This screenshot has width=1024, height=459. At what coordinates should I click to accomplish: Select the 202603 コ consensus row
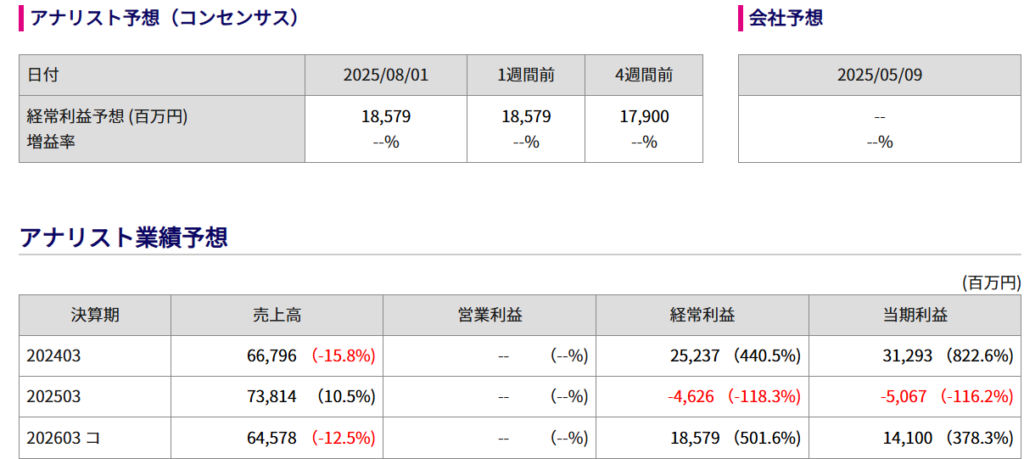tap(520, 437)
